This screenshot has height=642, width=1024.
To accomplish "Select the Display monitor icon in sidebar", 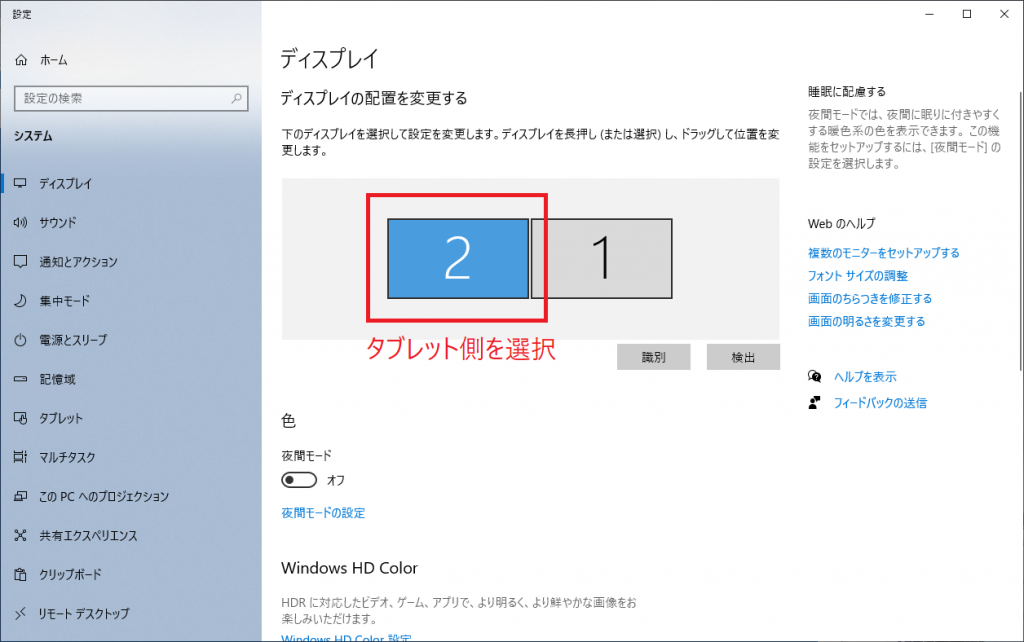I will (x=20, y=184).
